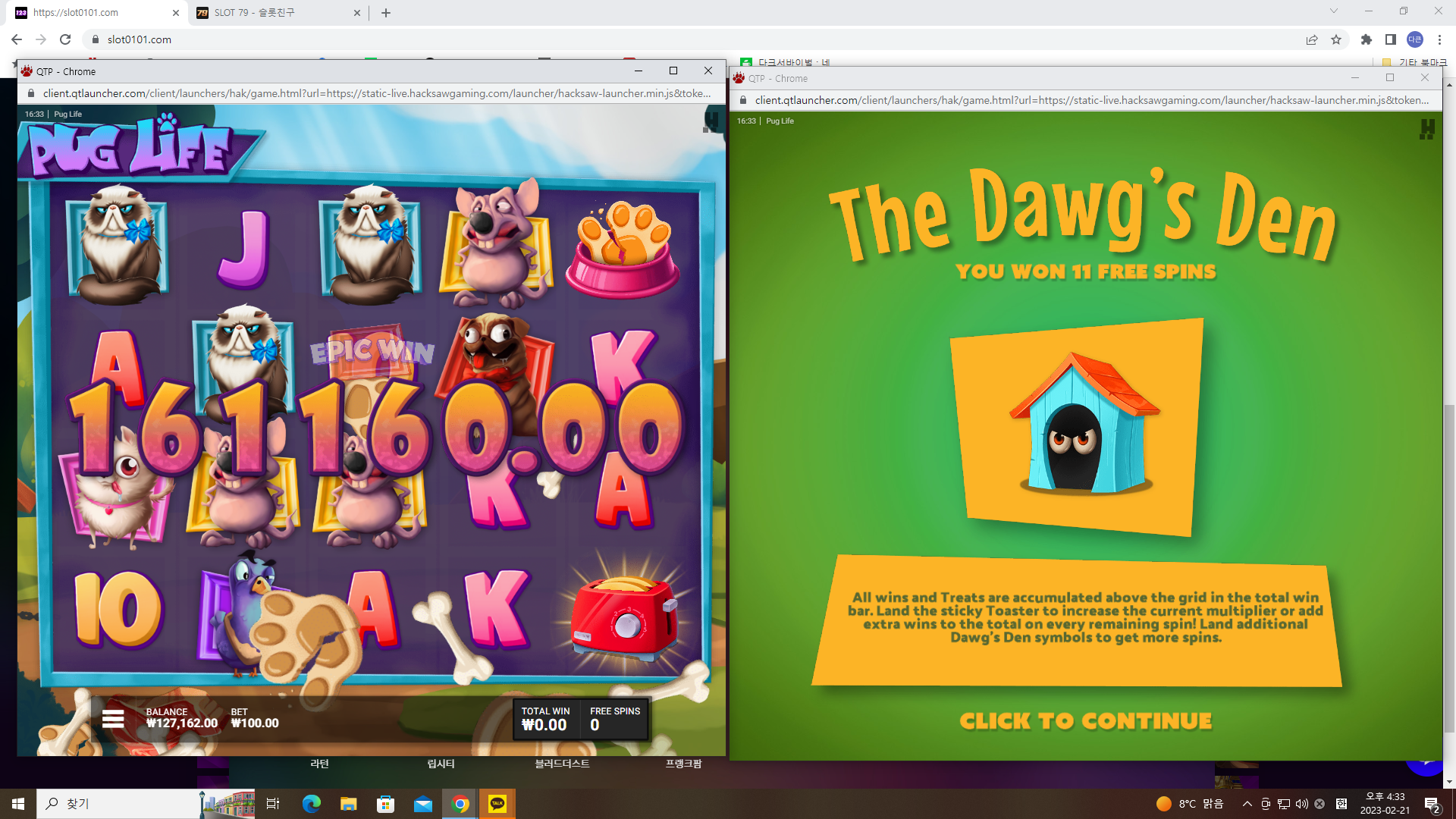Close the slot0101.com tab
This screenshot has width=1456, height=819.
[x=175, y=13]
